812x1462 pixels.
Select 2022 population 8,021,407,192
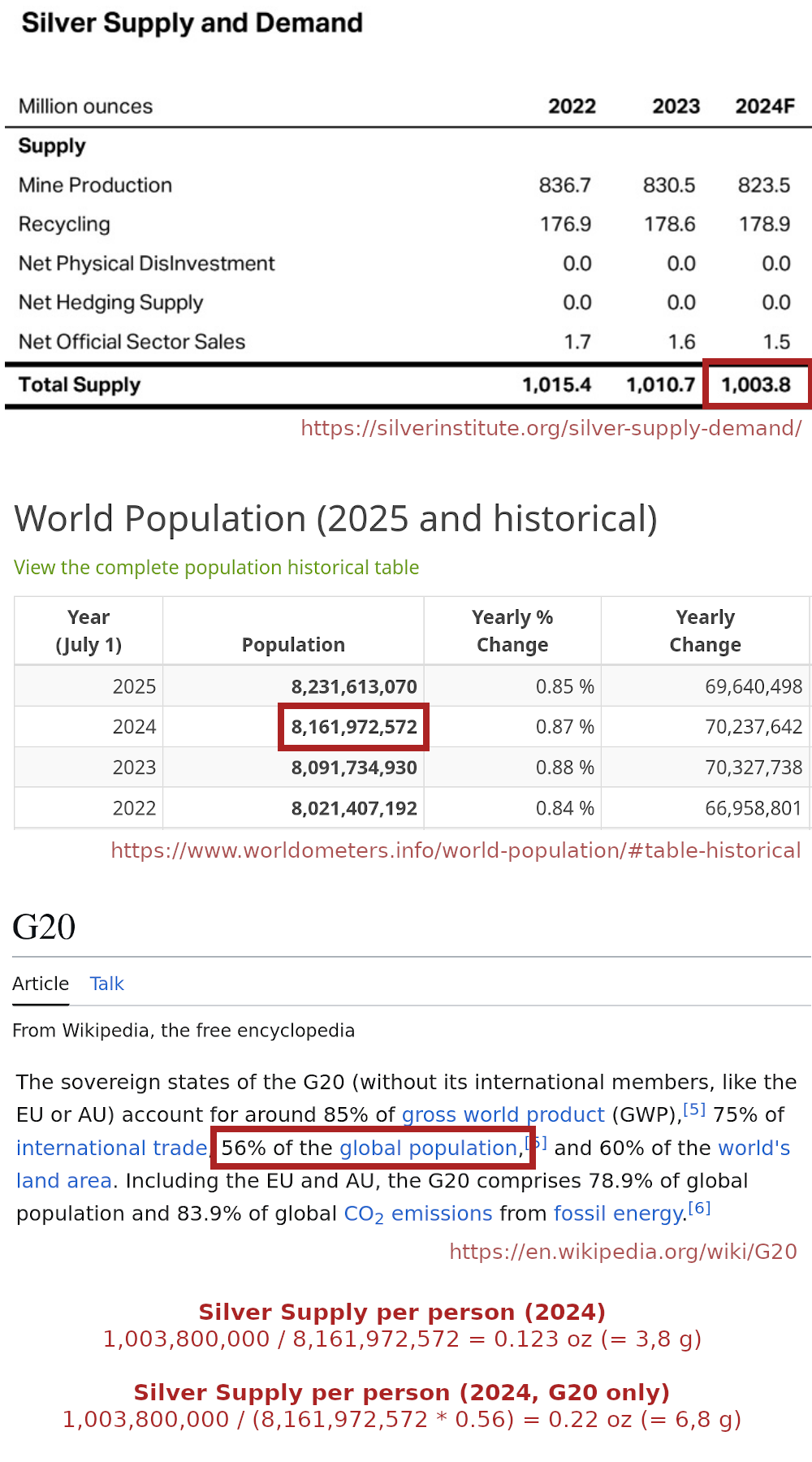pyautogui.click(x=354, y=808)
